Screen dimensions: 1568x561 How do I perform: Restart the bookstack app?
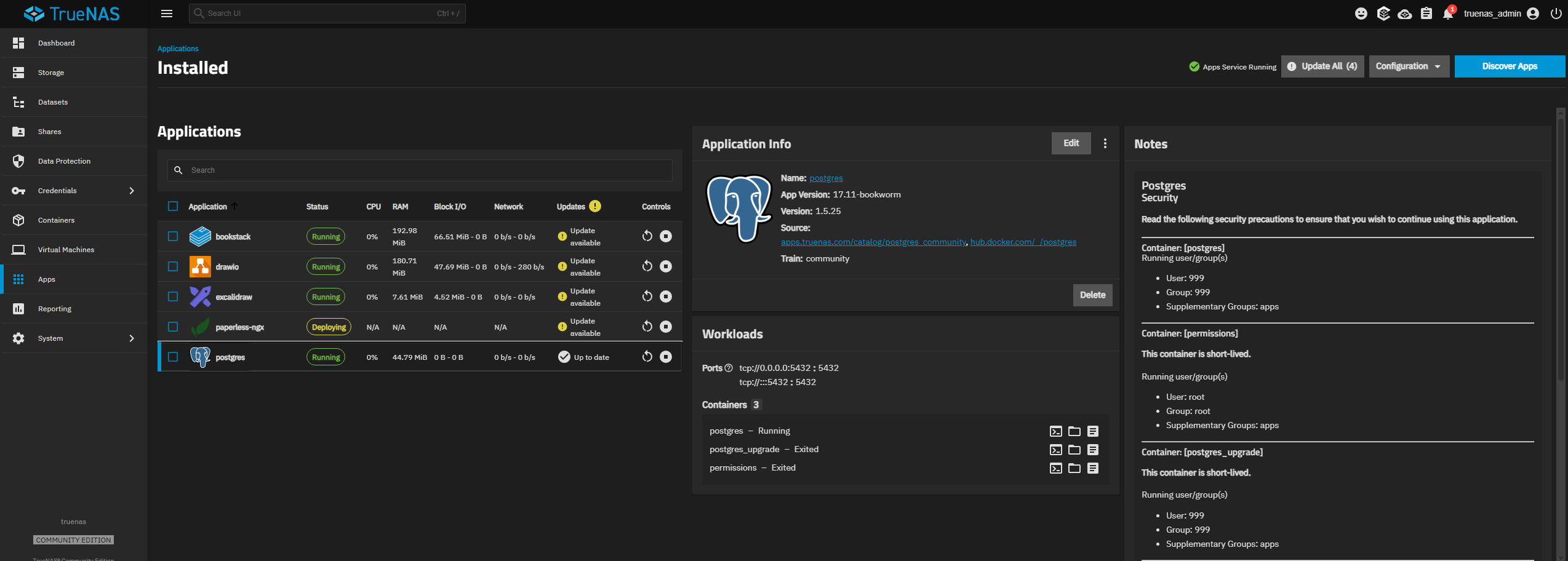pos(647,236)
